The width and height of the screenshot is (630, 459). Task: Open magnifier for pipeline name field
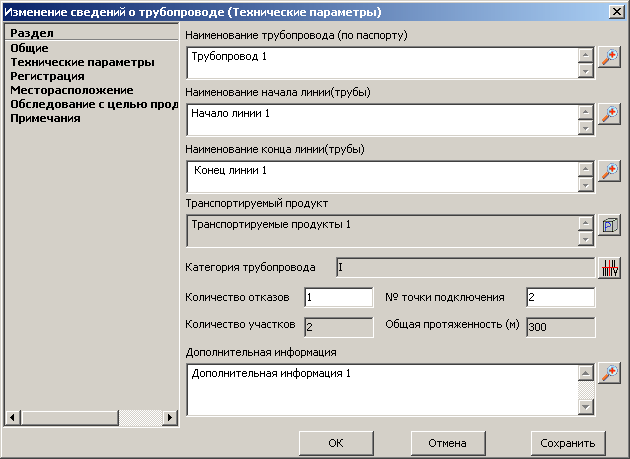tap(609, 57)
